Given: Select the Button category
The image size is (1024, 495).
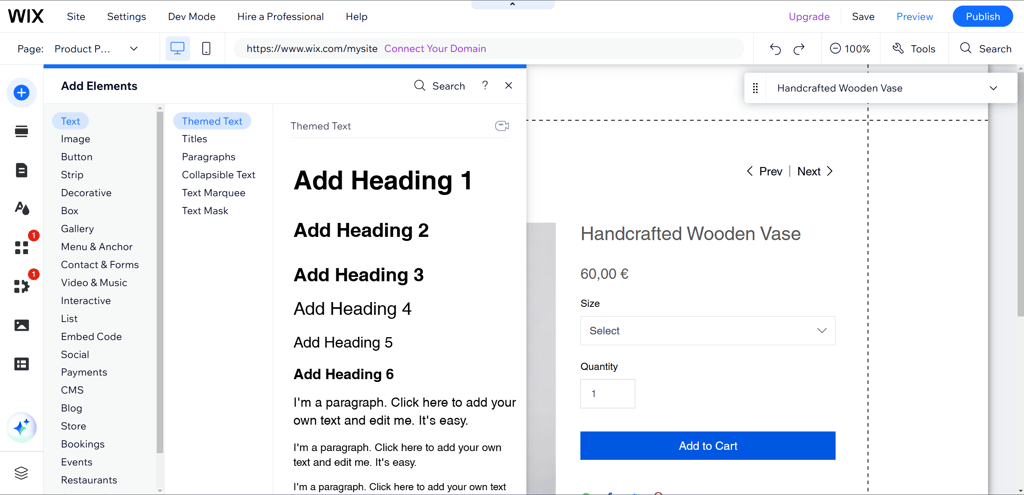Looking at the screenshot, I should pos(76,157).
